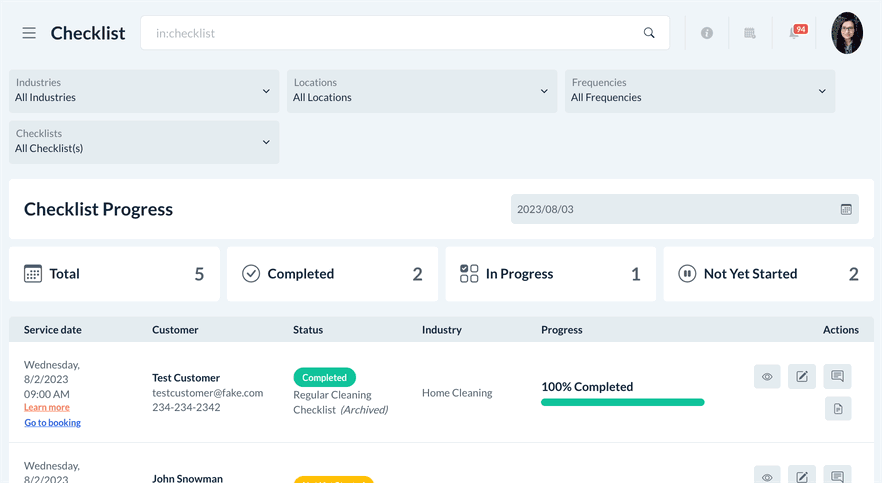
Task: Follow the Go to booking link
Action: tap(53, 423)
